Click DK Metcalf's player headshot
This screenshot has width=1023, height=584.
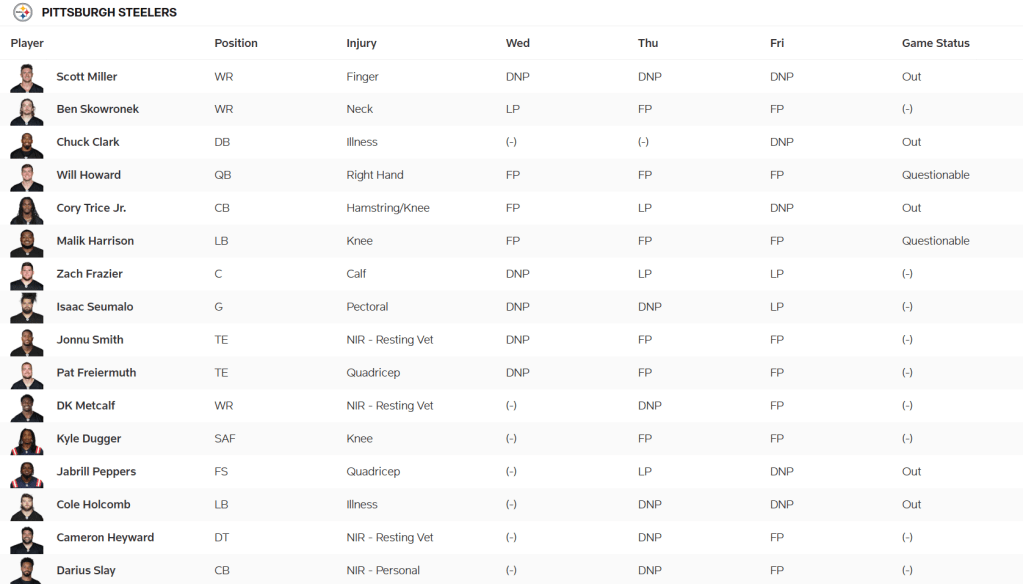point(27,408)
